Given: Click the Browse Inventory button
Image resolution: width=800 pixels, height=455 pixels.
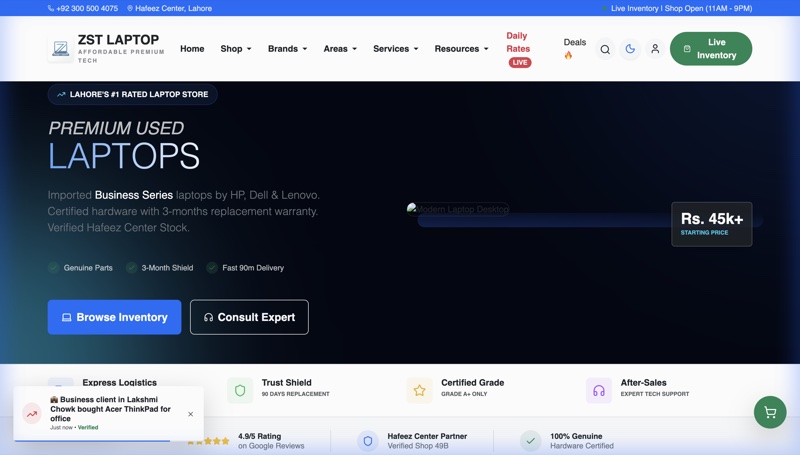Looking at the screenshot, I should tap(115, 317).
